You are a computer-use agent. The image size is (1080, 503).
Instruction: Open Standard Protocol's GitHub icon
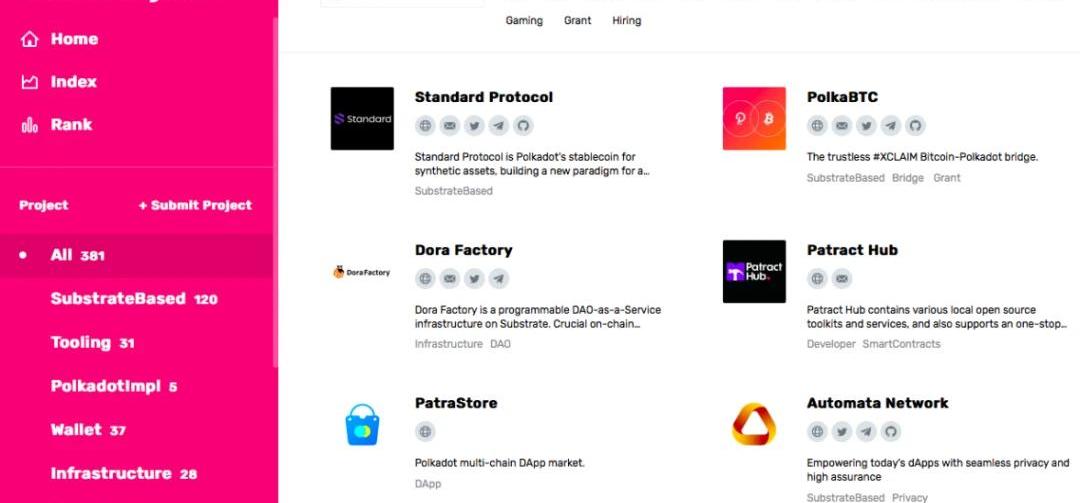[x=523, y=125]
